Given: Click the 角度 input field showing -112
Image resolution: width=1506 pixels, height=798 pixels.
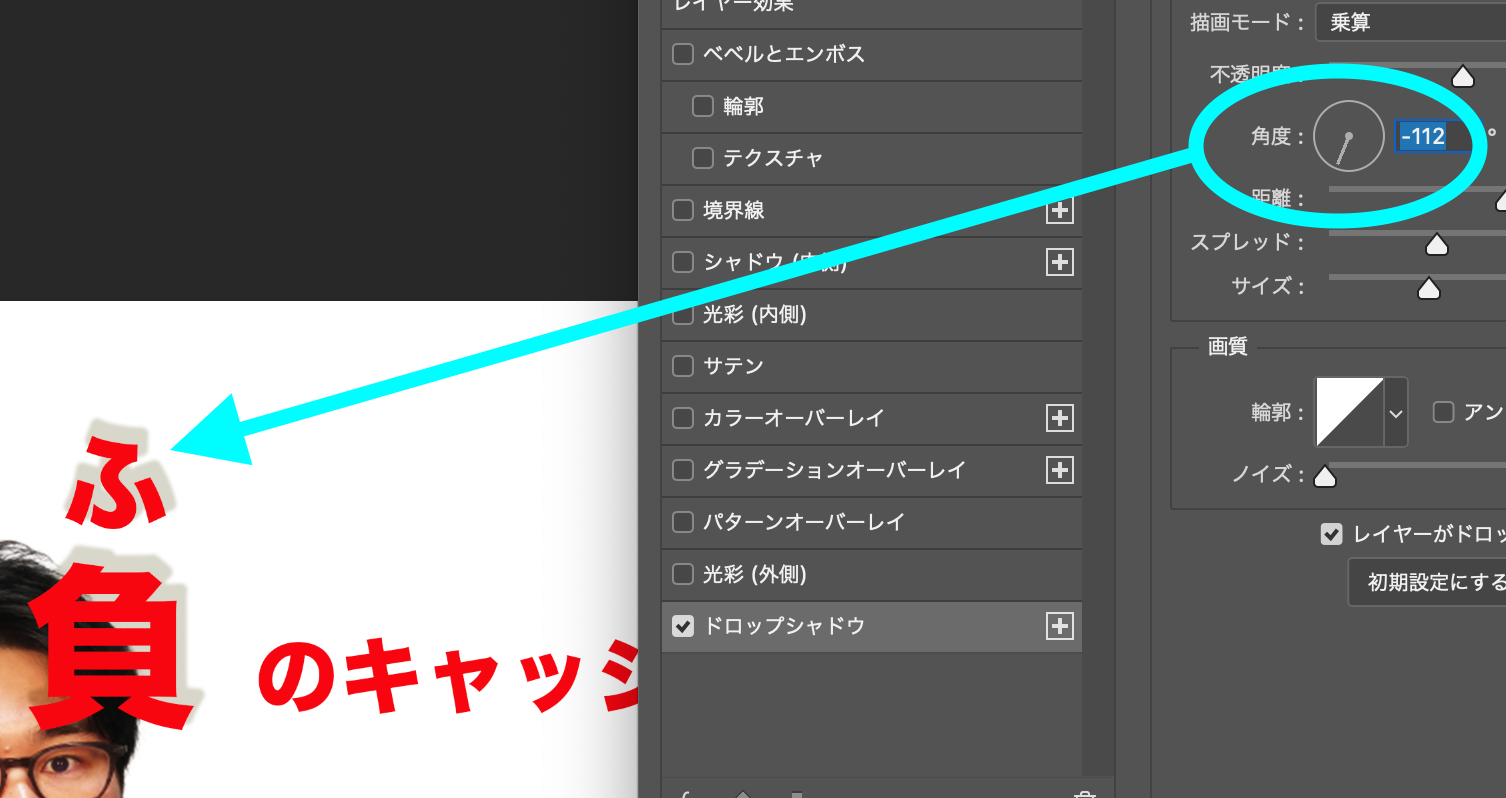Looking at the screenshot, I should click(1434, 136).
